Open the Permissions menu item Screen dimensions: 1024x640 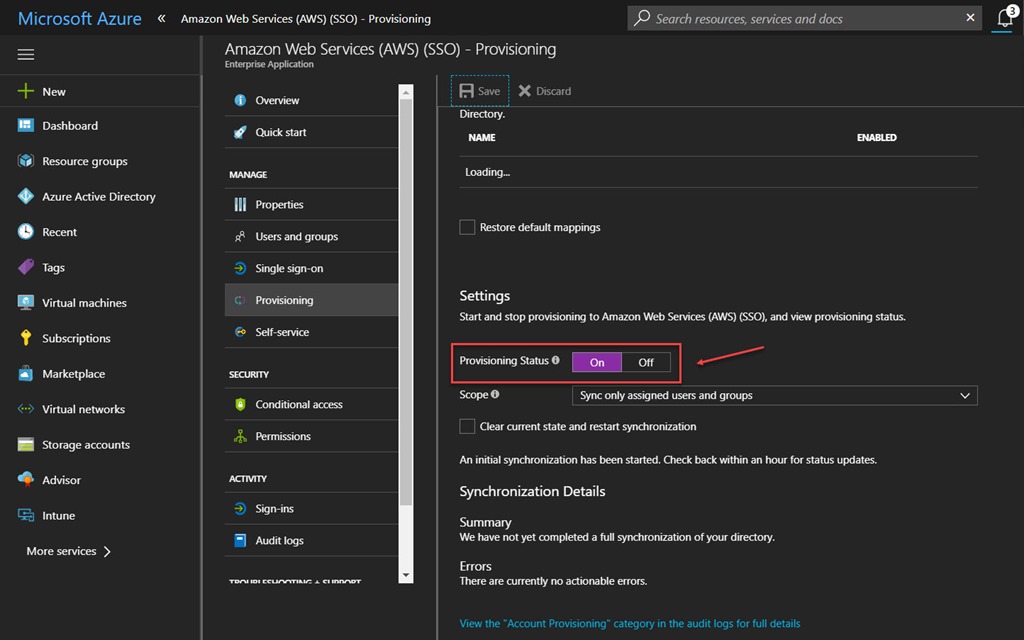(x=312, y=436)
